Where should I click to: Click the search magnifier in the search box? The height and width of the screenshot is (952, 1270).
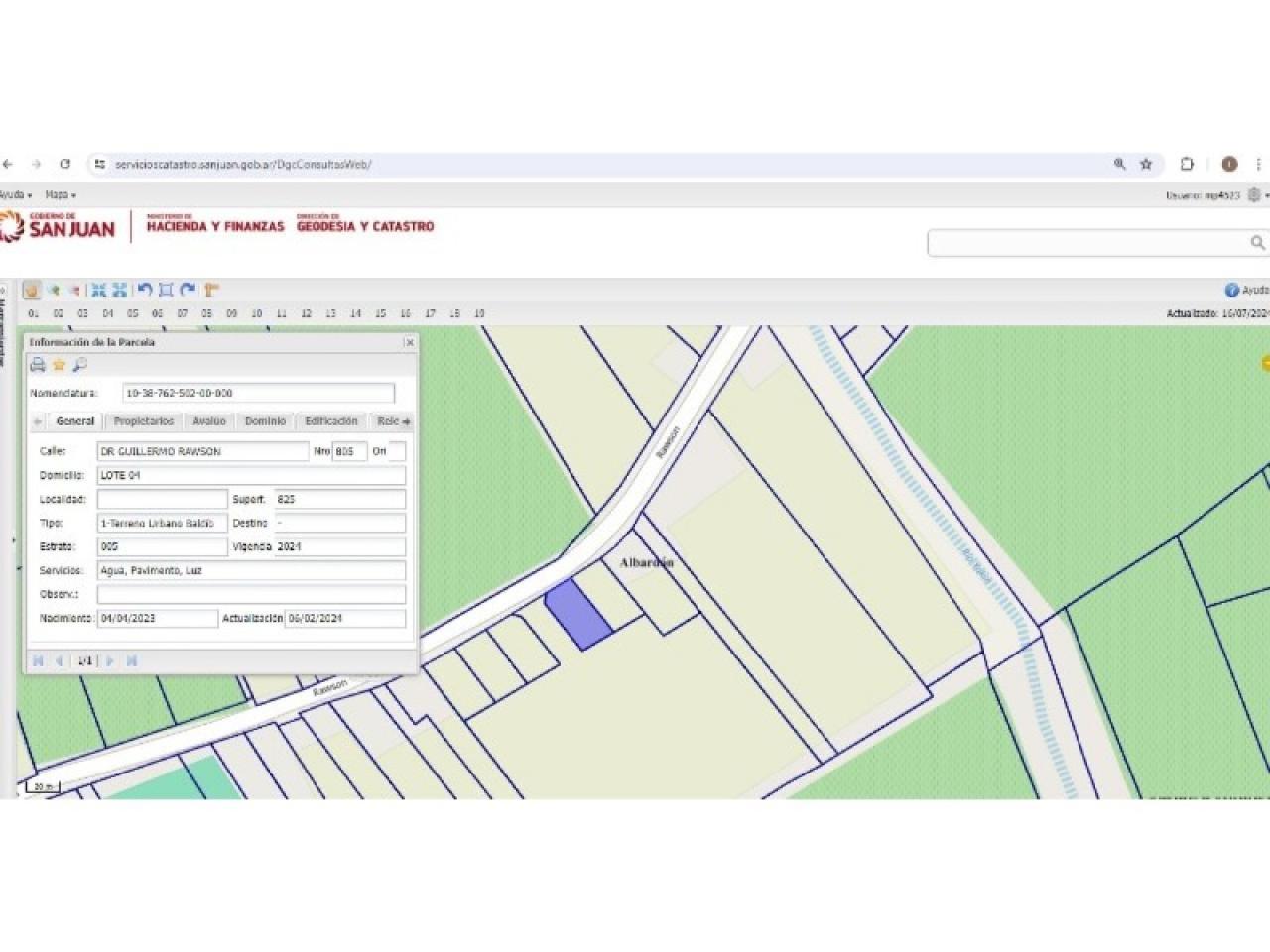pos(1257,243)
